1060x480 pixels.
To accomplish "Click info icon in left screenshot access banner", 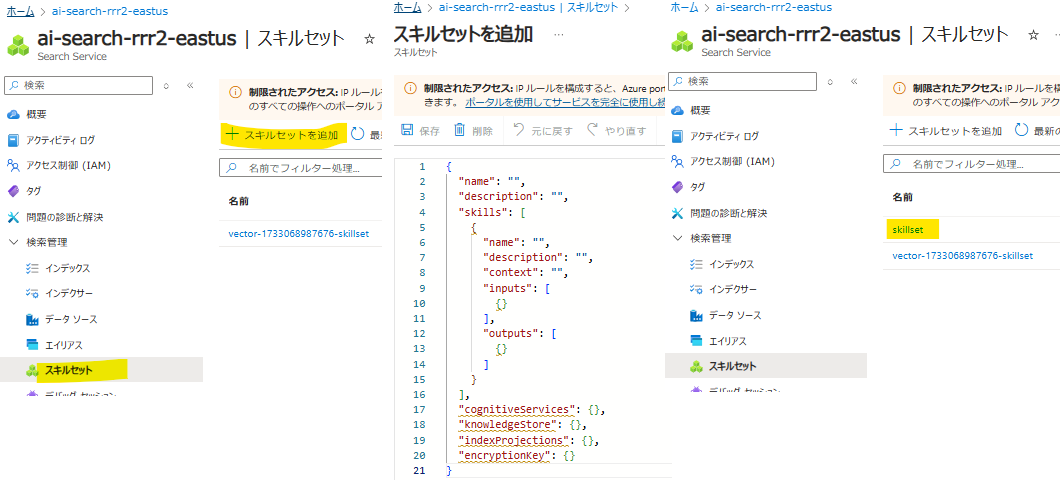I will click(x=235, y=92).
